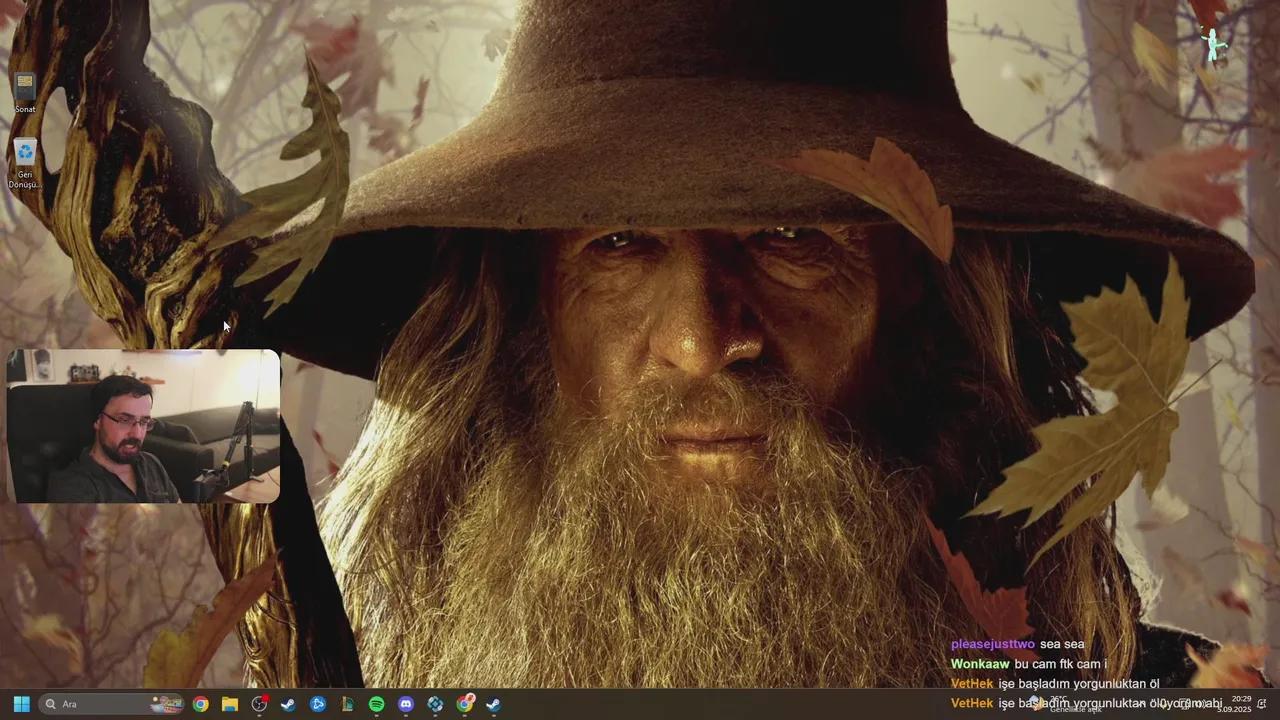Open the teal diamond-pattern app icon in taskbar
The image size is (1280, 720).
(x=435, y=704)
